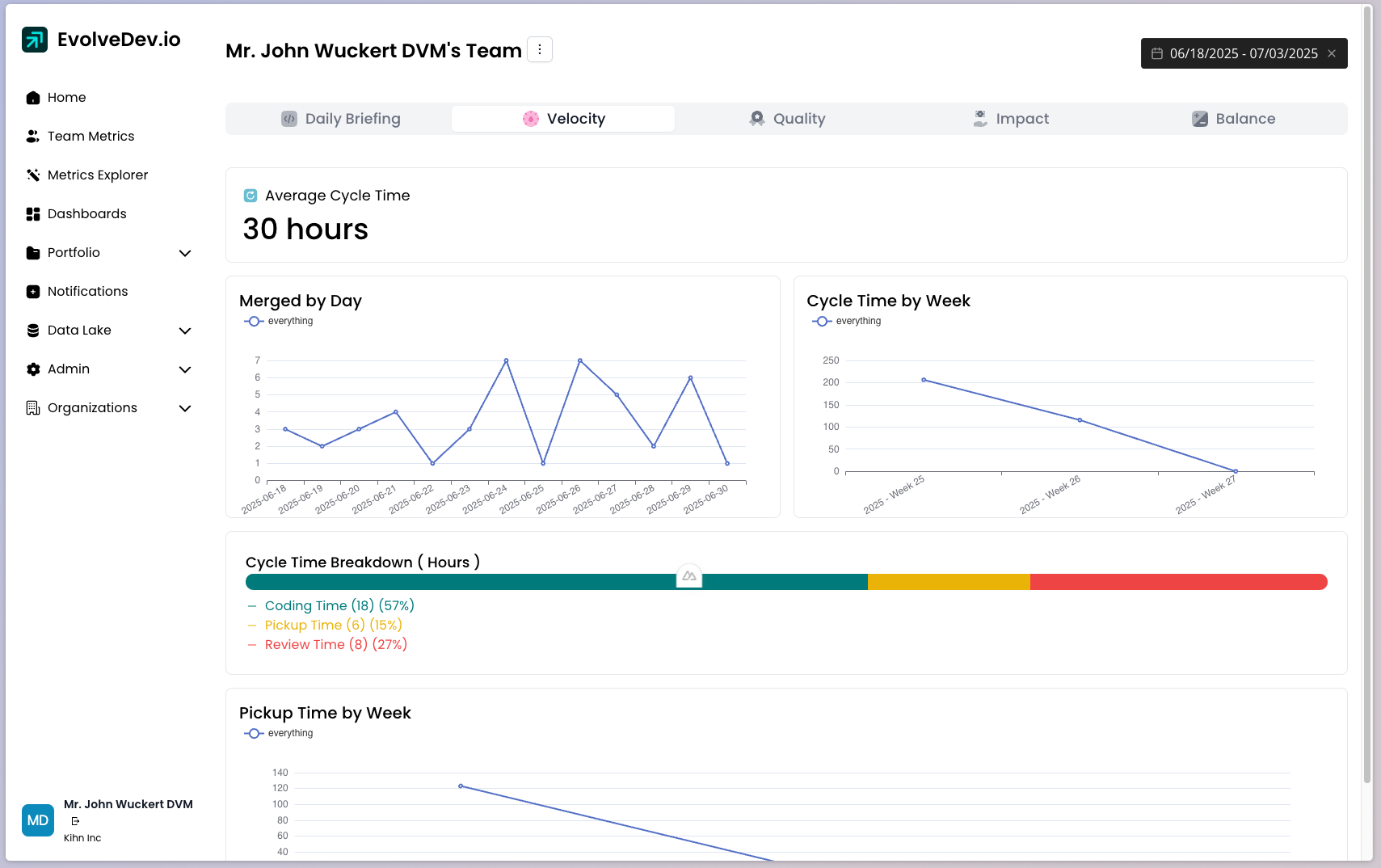
Task: Click the EvolveDev.io logo icon
Action: point(35,40)
